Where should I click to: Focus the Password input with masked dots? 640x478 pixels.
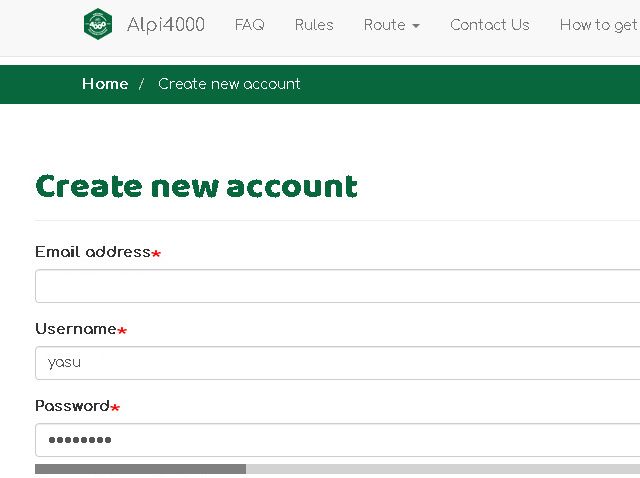pyautogui.click(x=337, y=440)
